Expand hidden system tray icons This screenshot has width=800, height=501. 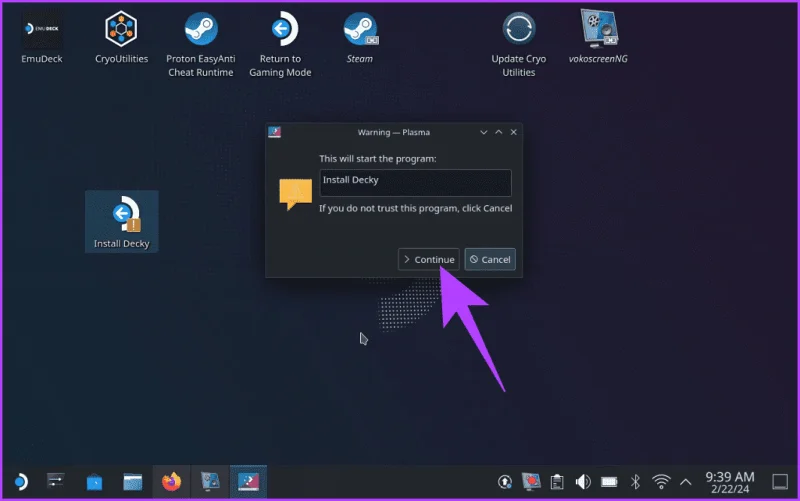[x=686, y=482]
